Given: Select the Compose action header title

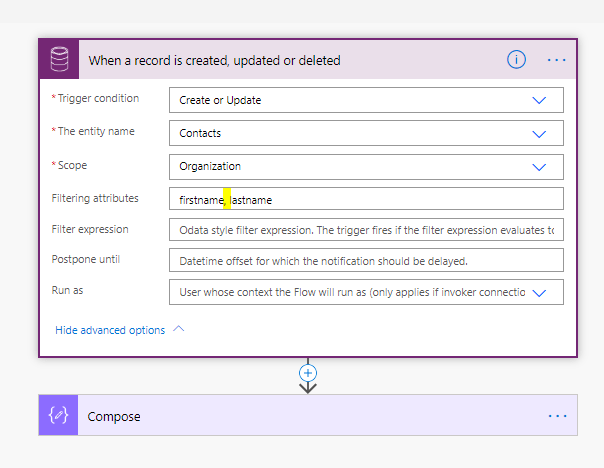Looking at the screenshot, I should [114, 416].
